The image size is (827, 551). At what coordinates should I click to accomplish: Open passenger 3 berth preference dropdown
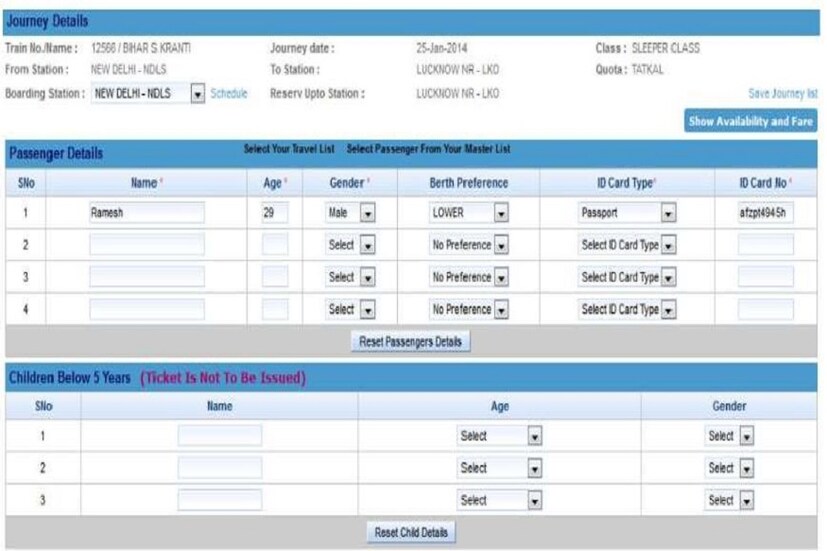[x=468, y=277]
